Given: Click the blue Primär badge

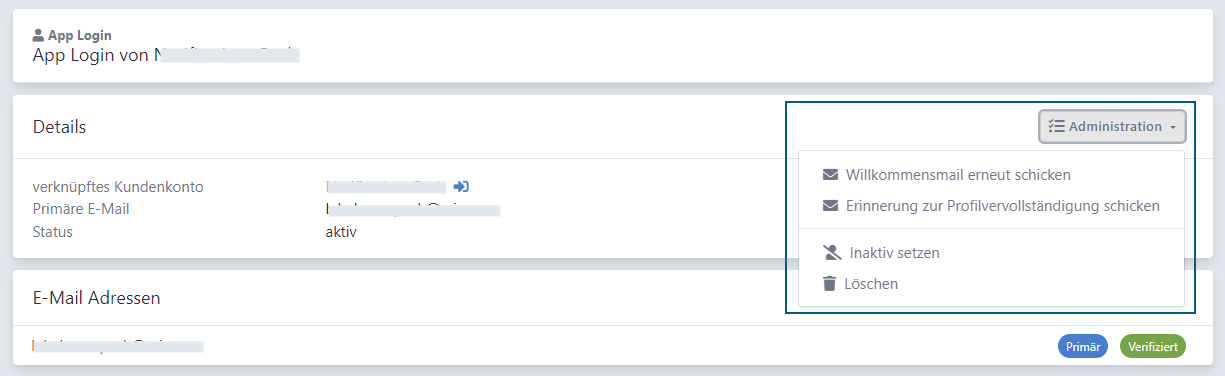Looking at the screenshot, I should click(x=1083, y=347).
